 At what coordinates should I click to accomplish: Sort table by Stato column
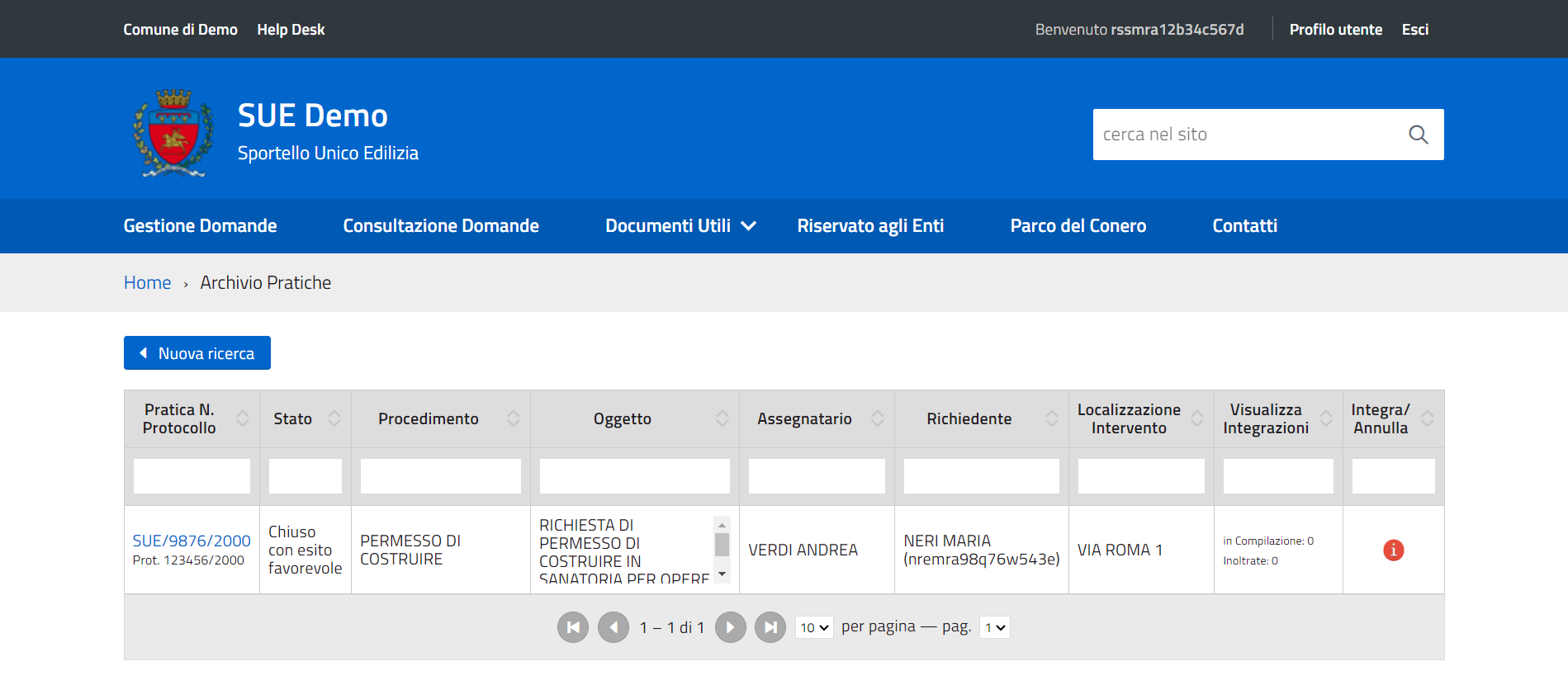(334, 418)
